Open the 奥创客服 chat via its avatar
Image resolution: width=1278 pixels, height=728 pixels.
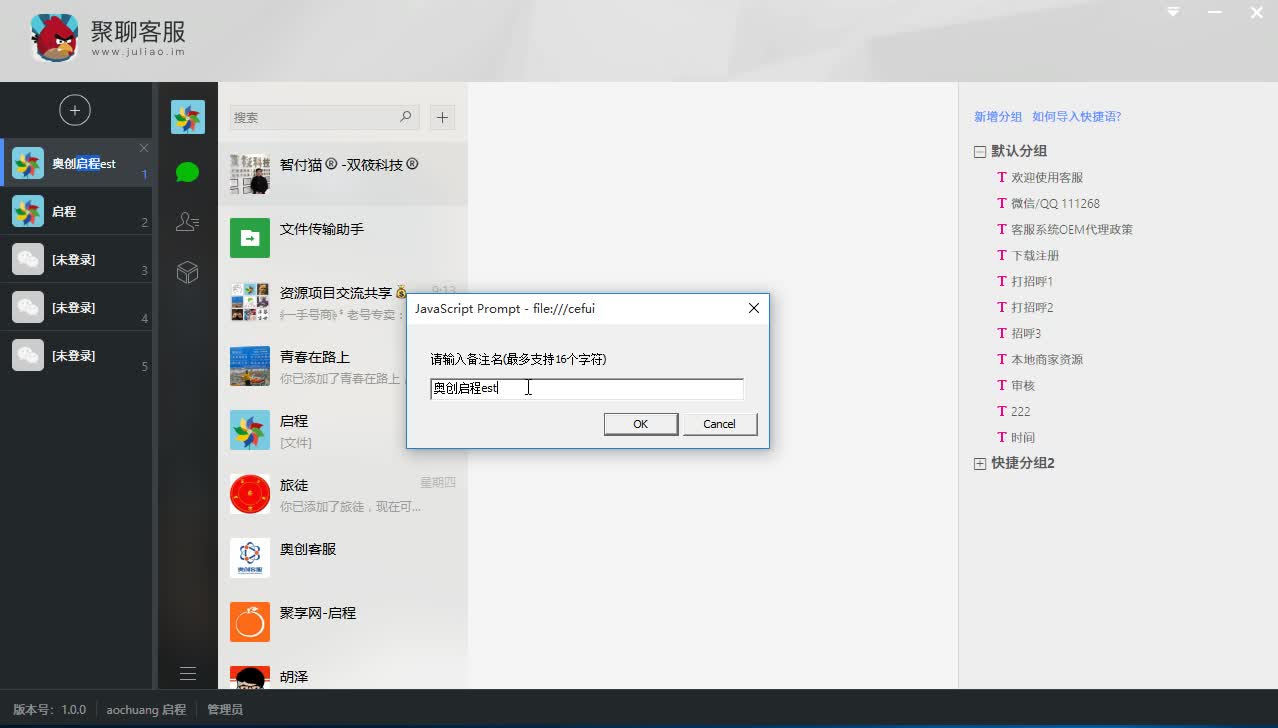249,558
